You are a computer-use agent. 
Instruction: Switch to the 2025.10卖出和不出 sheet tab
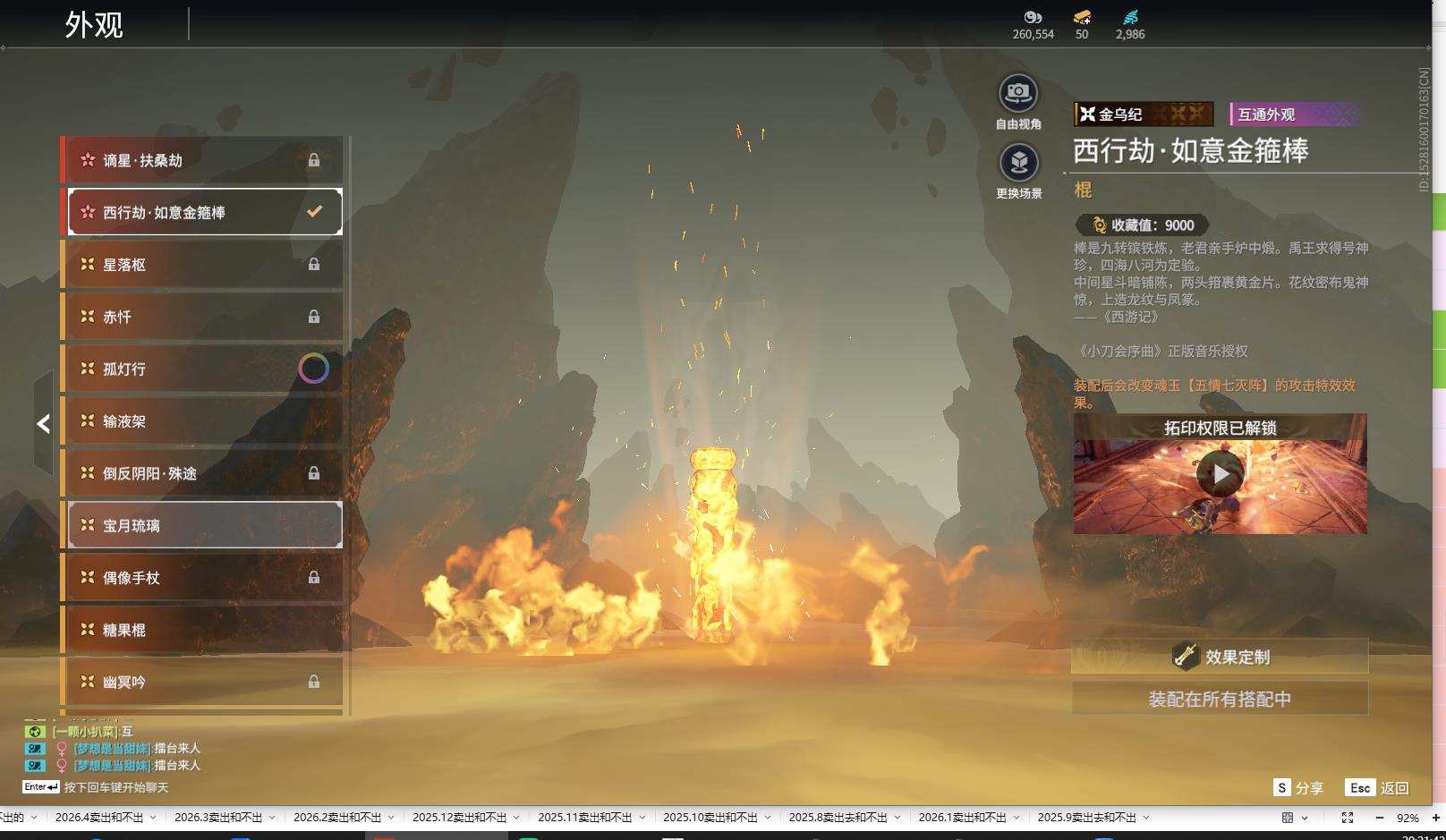710,818
